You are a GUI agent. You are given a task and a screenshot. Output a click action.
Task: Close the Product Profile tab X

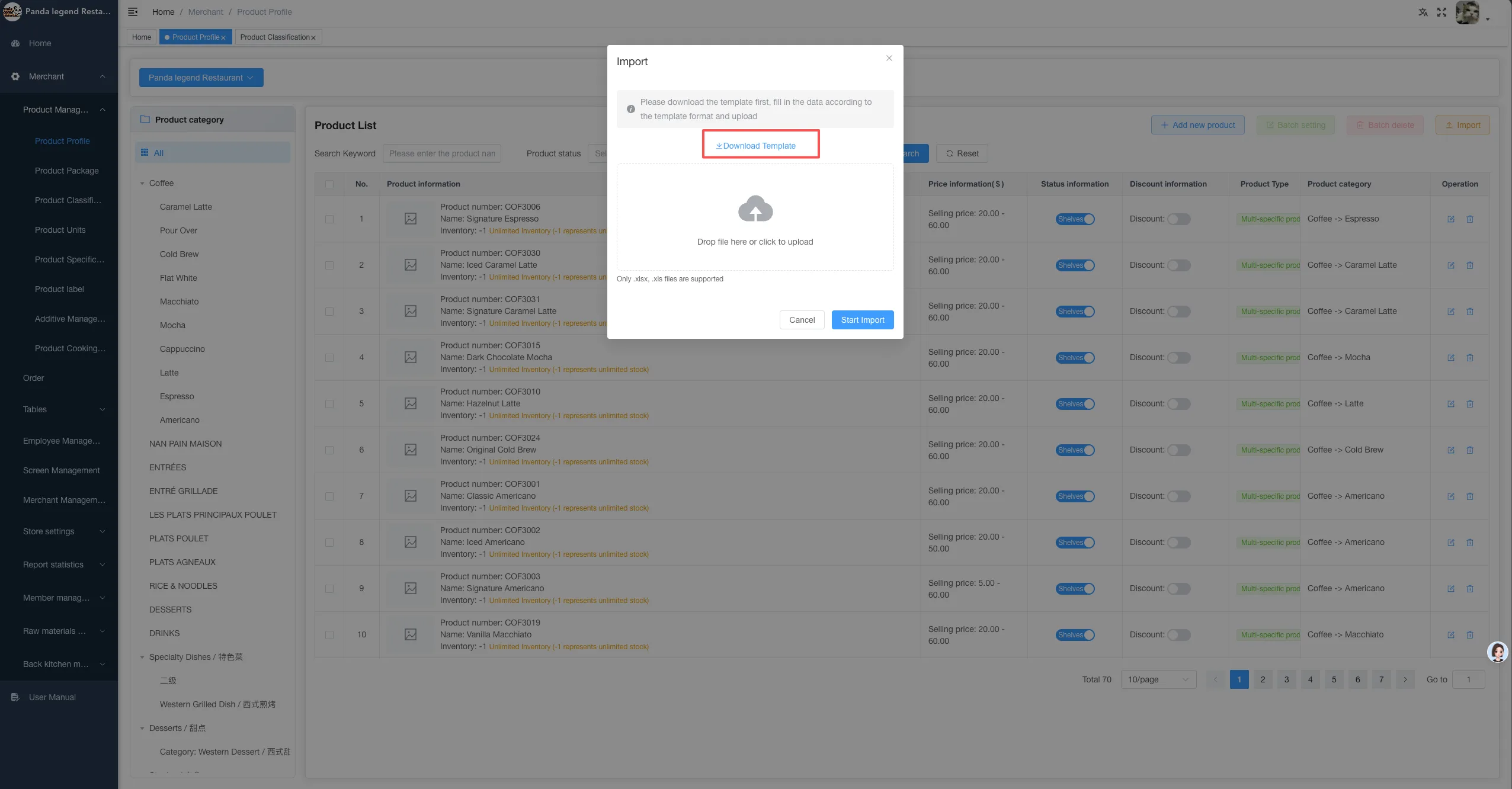[x=223, y=38]
